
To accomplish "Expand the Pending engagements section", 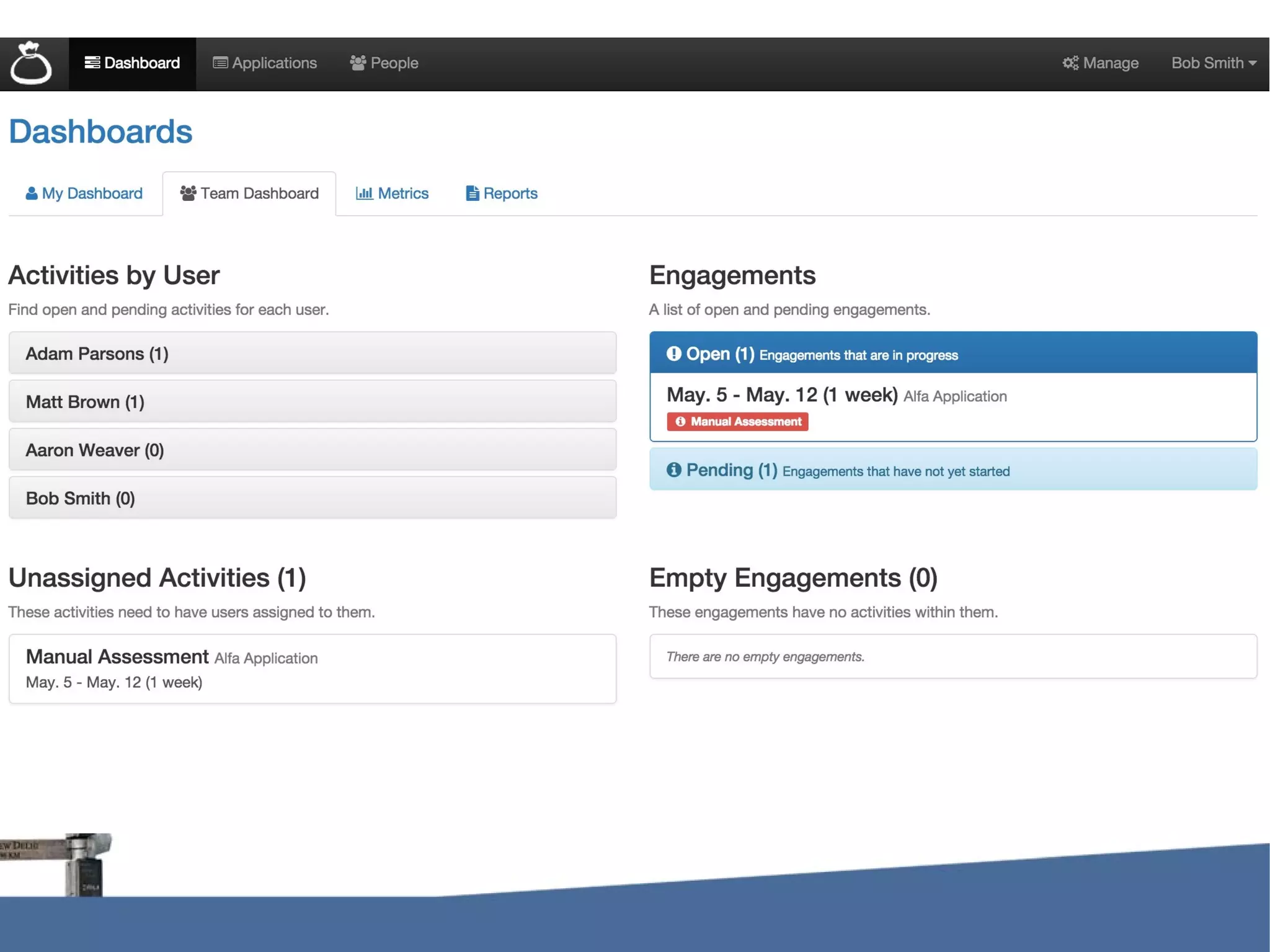I will 732,470.
